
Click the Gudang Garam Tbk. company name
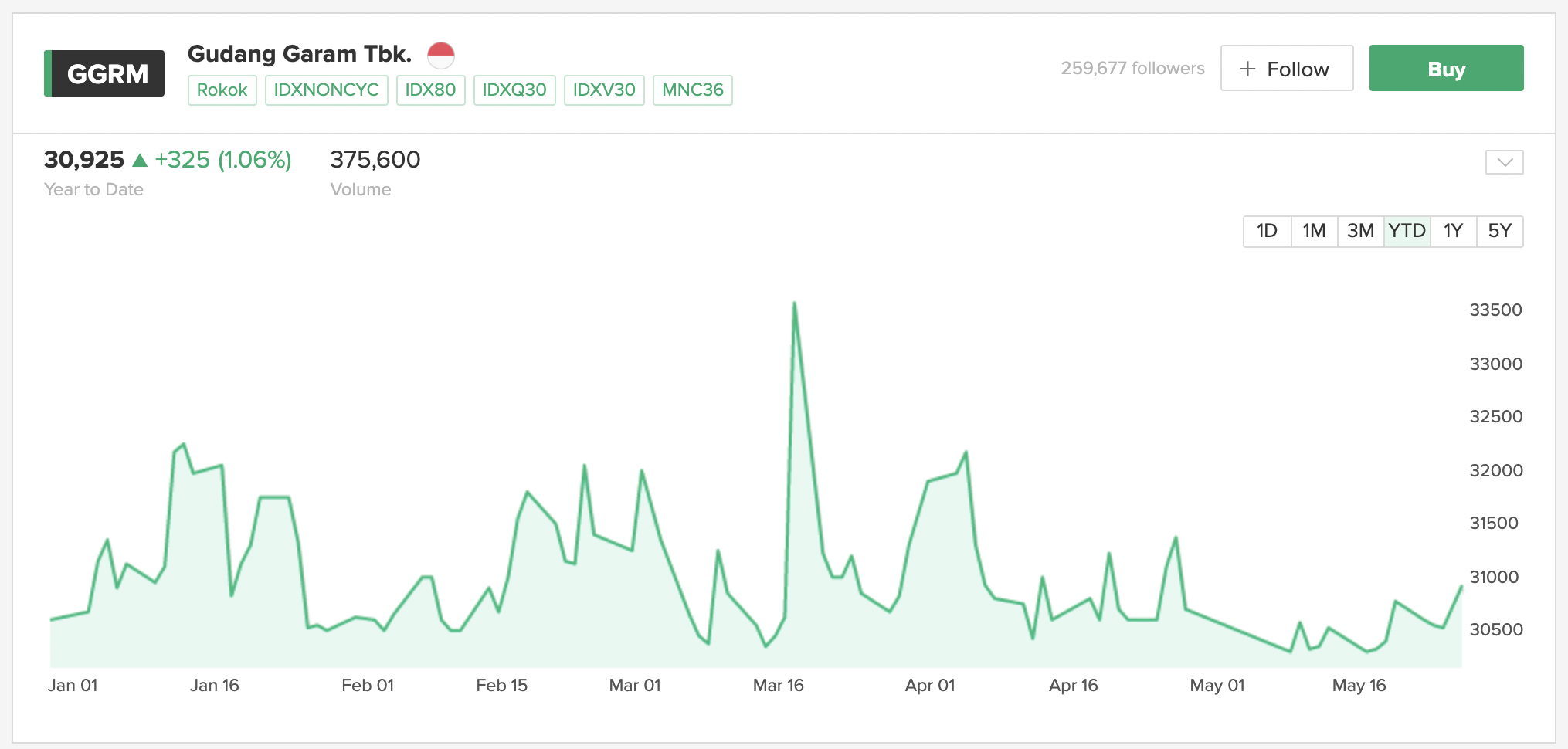(300, 54)
